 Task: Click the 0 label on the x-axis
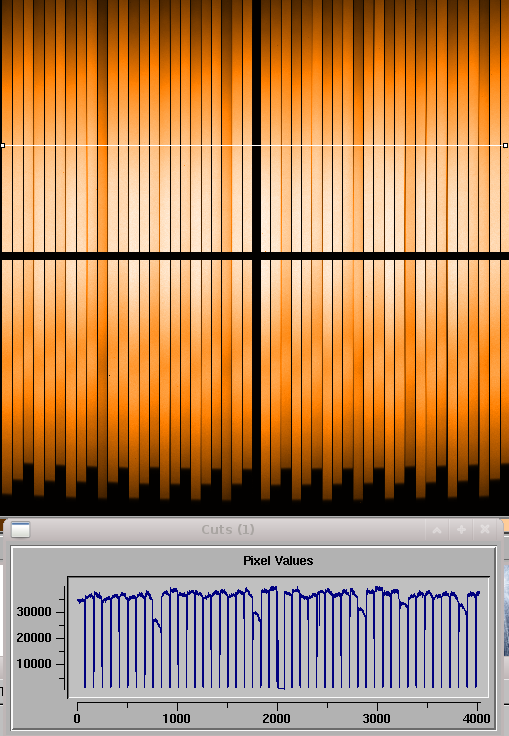(x=77, y=719)
